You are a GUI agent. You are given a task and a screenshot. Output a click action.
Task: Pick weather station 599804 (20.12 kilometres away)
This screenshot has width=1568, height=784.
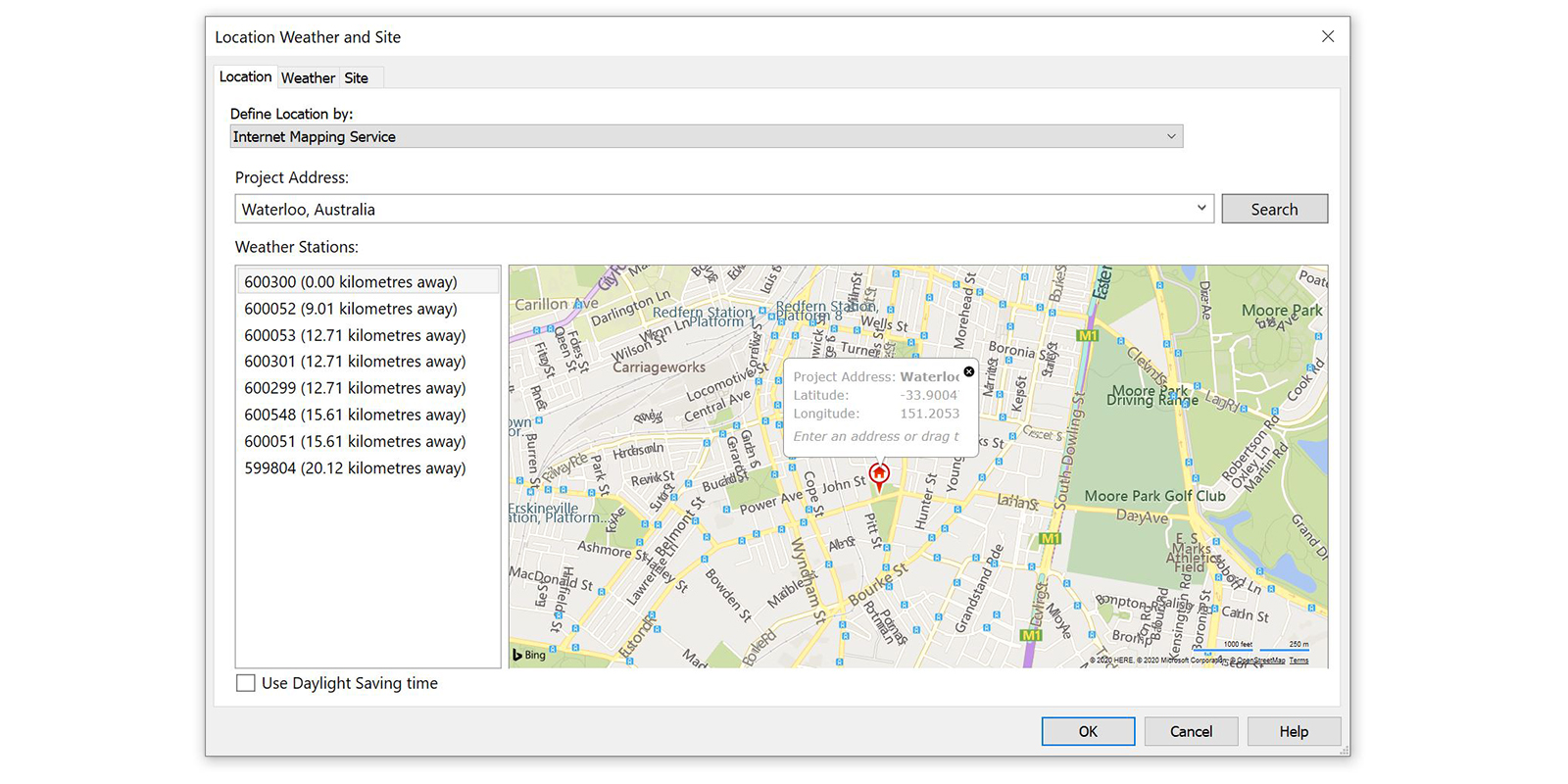click(x=355, y=468)
